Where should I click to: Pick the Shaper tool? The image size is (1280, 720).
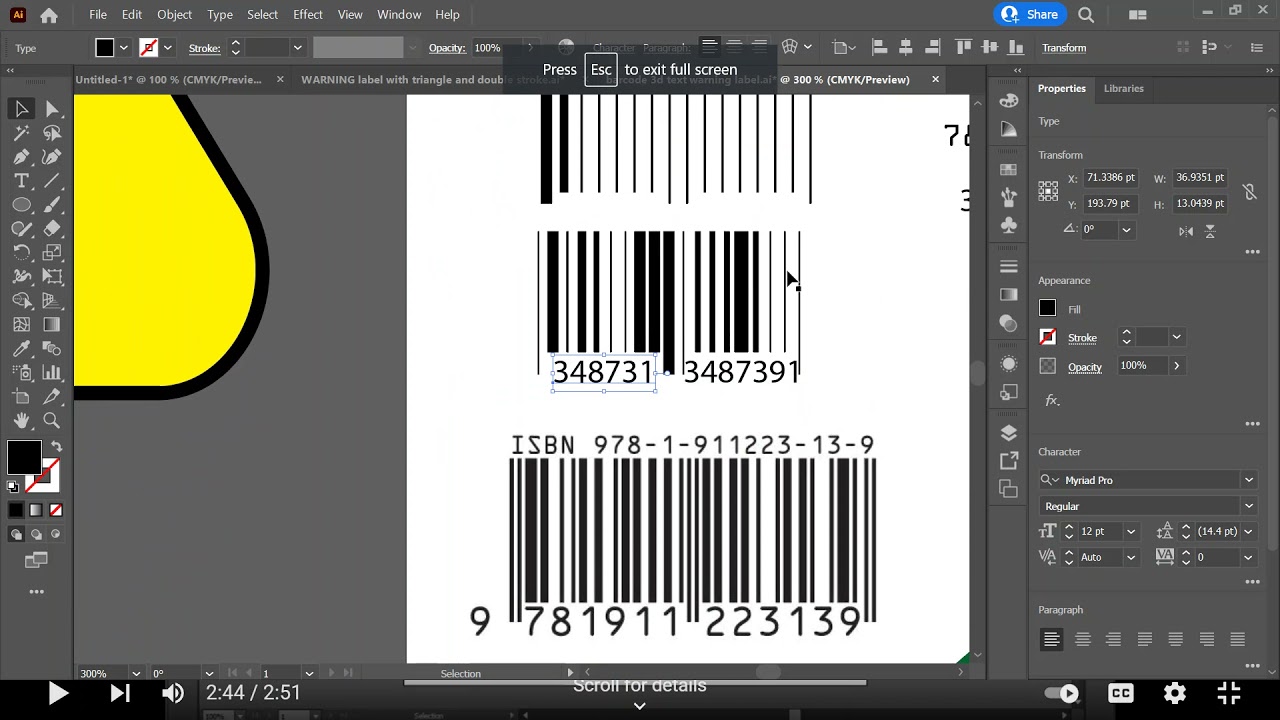21,228
